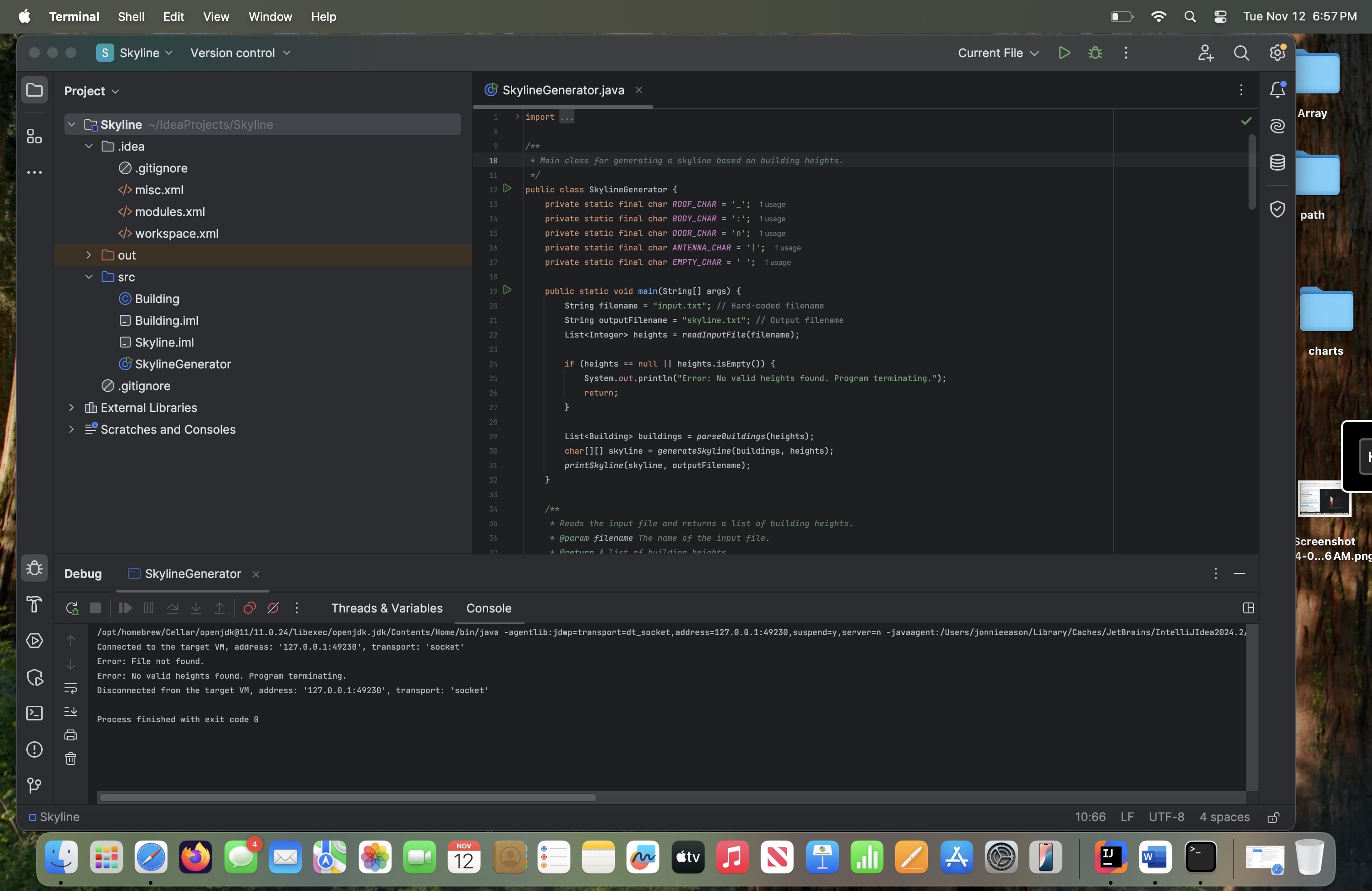Open the Database tool window icon
Image resolution: width=1372 pixels, height=891 pixels.
coord(1278,162)
